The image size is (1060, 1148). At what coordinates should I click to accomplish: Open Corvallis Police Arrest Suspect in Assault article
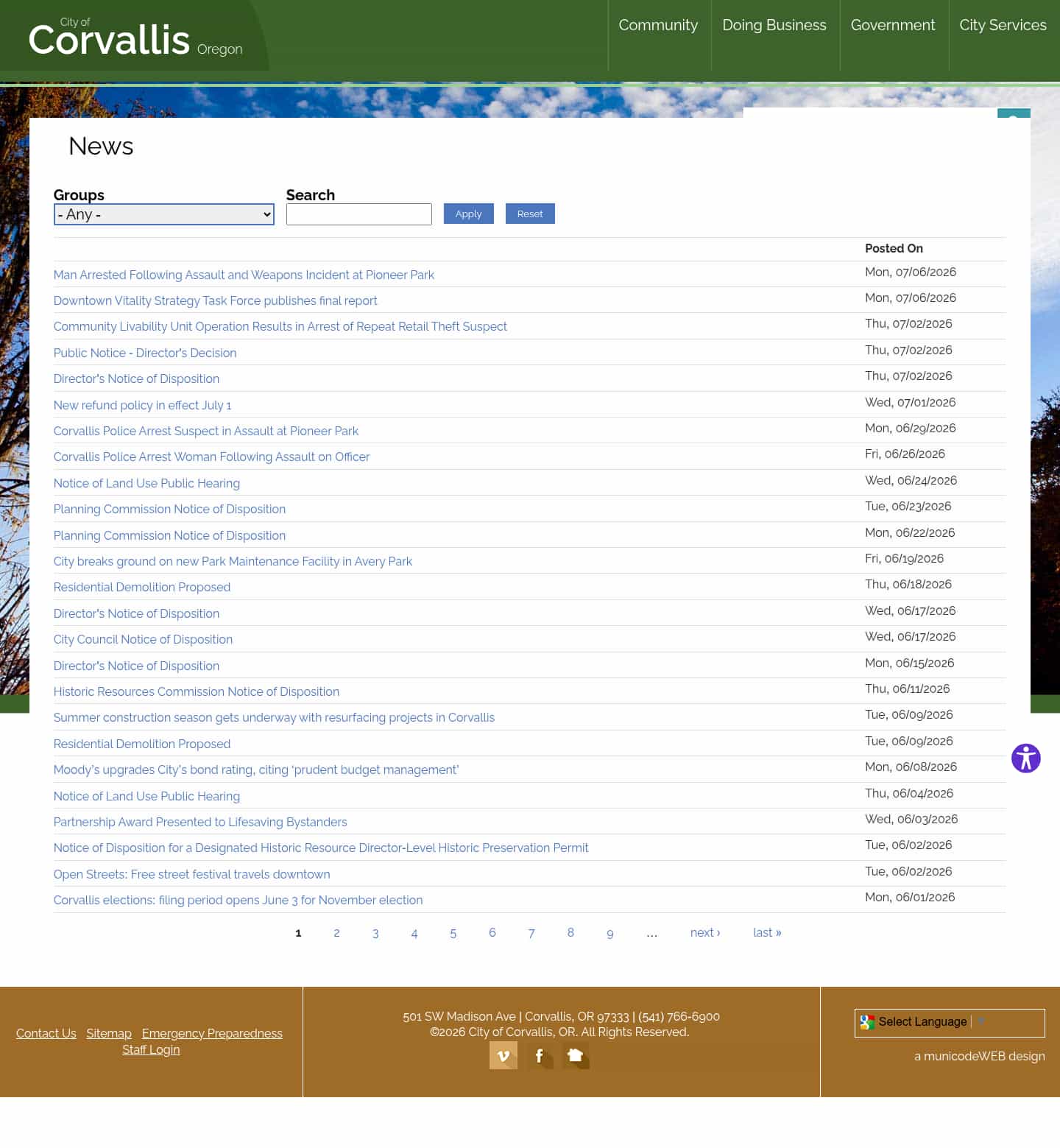[x=206, y=431]
